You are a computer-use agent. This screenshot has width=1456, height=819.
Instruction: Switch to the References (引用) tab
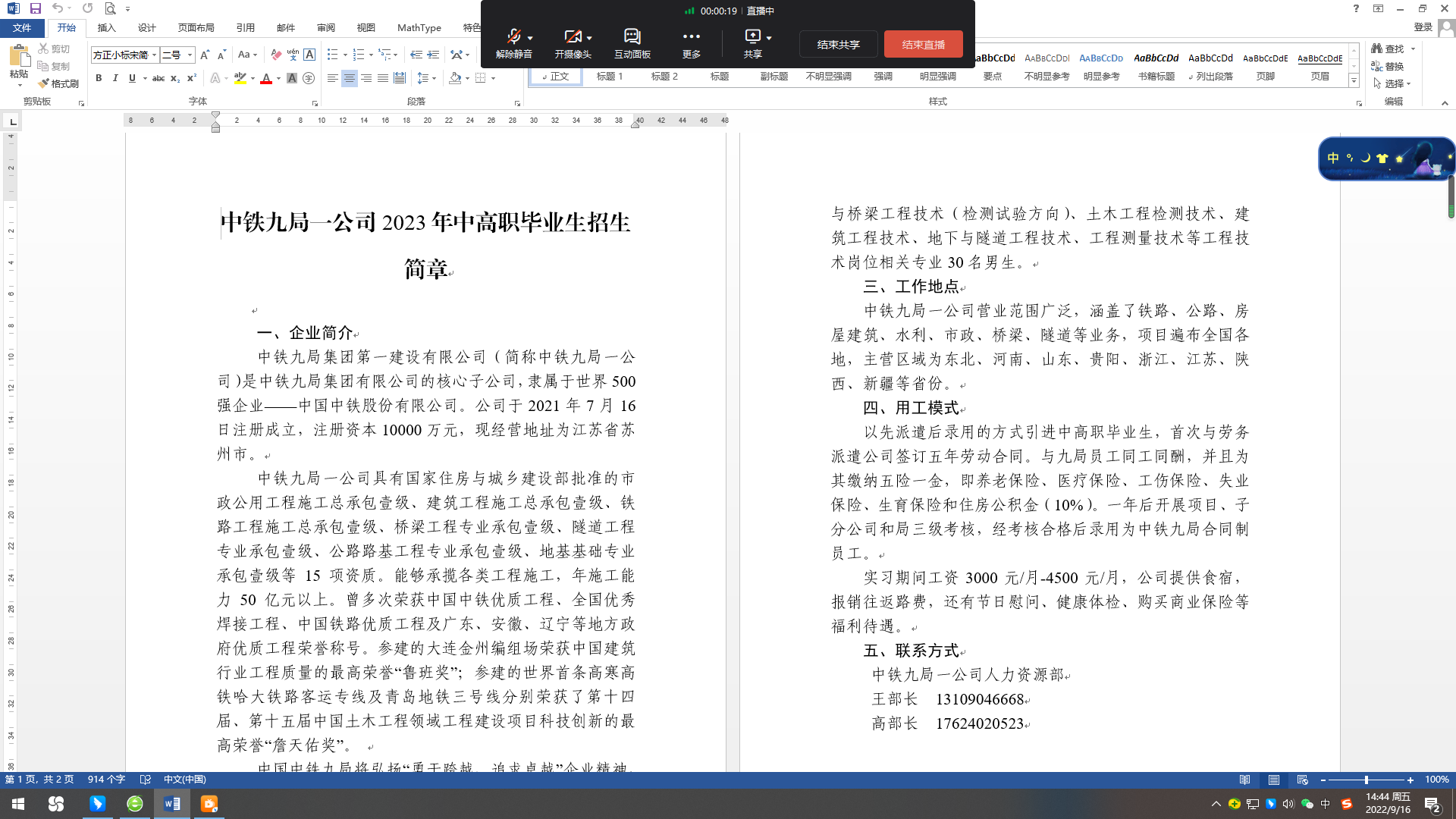click(246, 27)
